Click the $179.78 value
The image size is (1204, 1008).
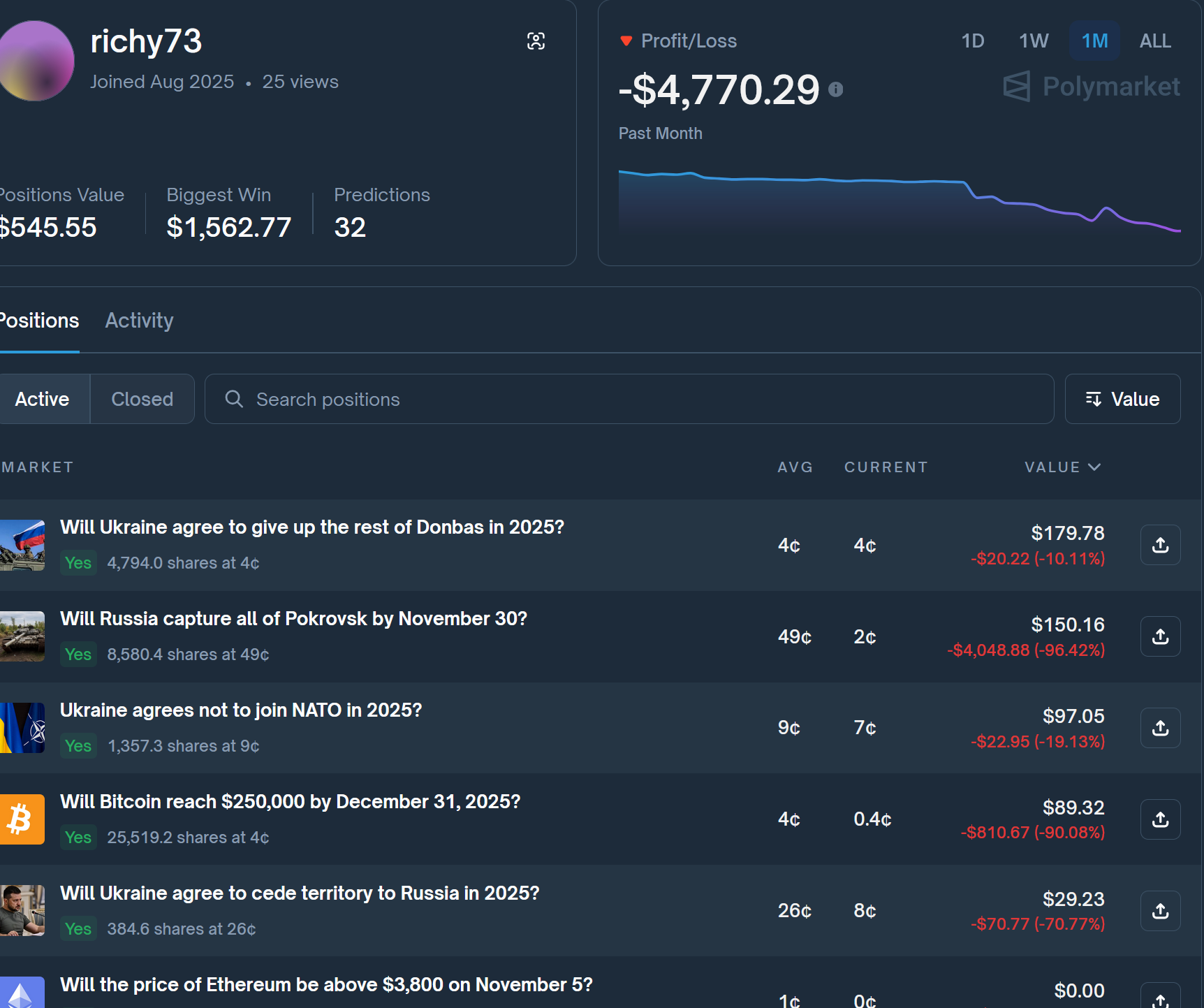point(1068,534)
